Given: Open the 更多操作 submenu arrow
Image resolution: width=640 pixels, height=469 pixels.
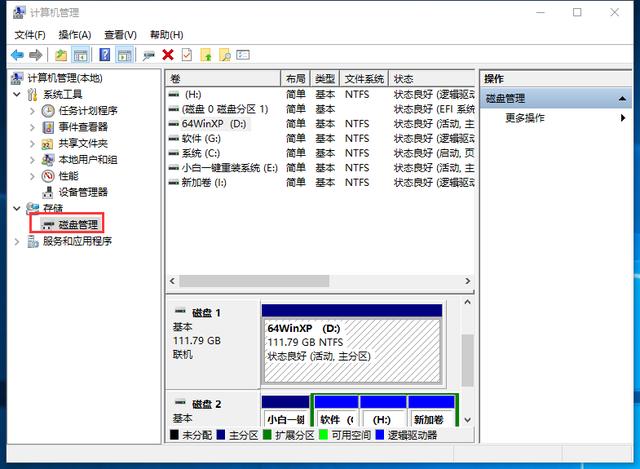Looking at the screenshot, I should point(623,118).
